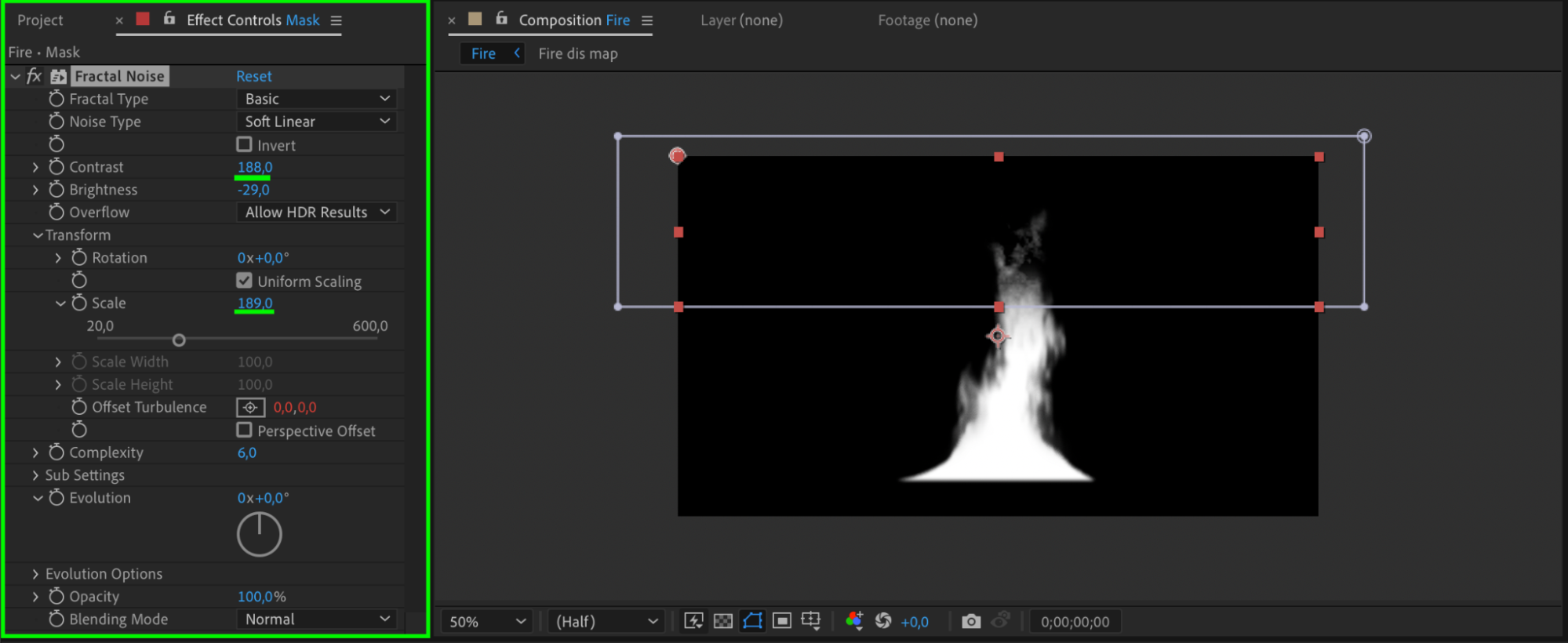Open the Fractal Type dropdown
1568x643 pixels.
pyautogui.click(x=316, y=99)
